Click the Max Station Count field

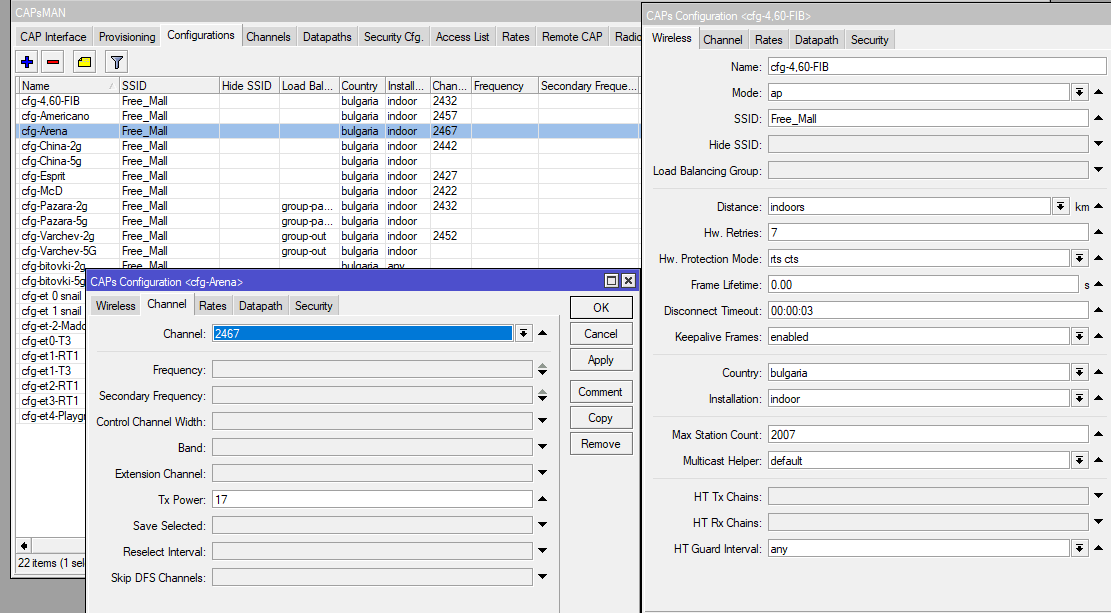point(928,434)
